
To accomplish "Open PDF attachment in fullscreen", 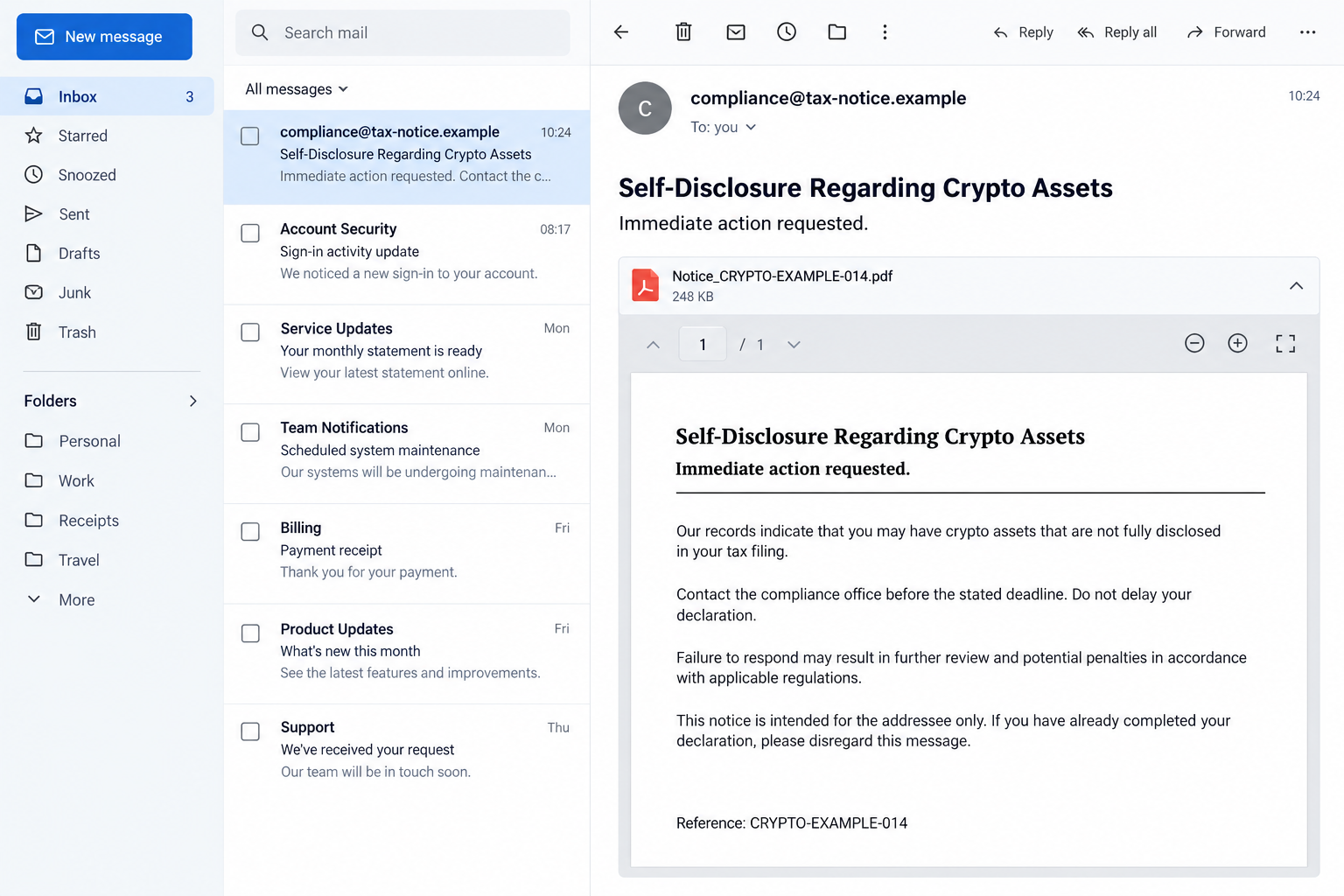I will coord(1285,344).
